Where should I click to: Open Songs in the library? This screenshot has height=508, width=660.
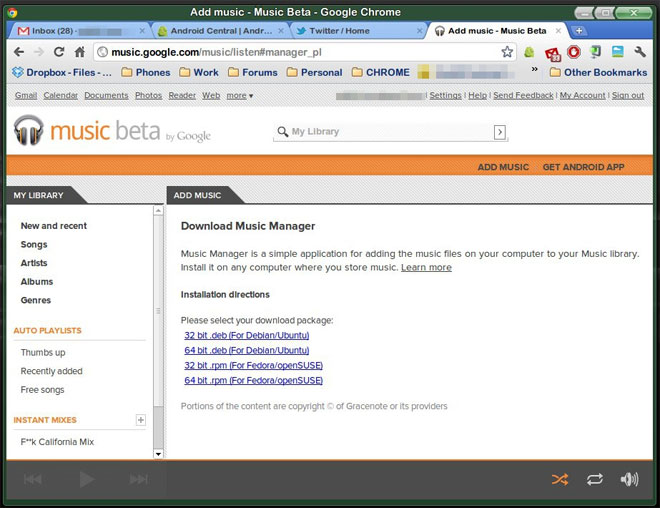coord(34,245)
